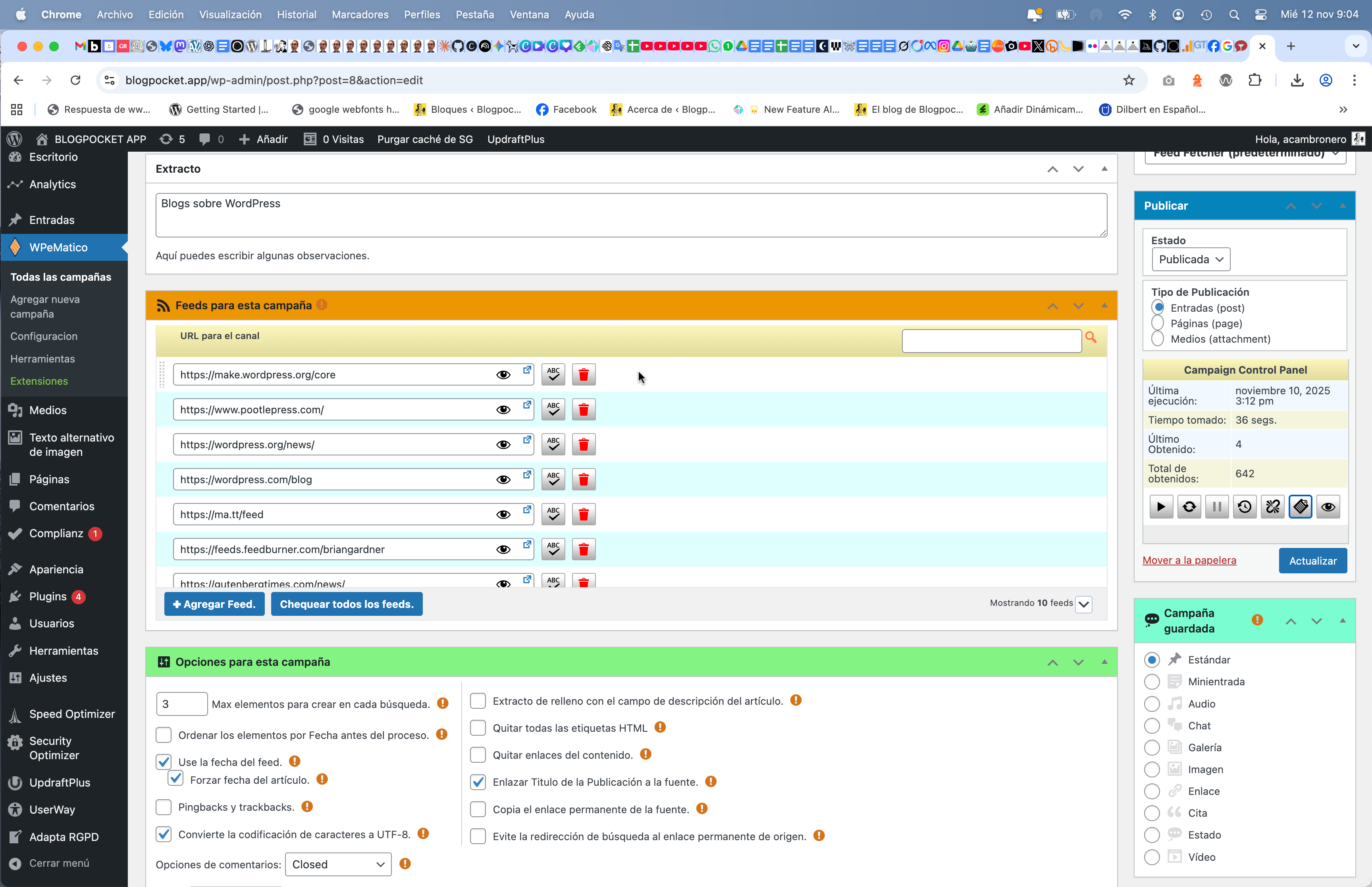1372x887 pixels.
Task: Select Páginas (page) publication type
Action: [x=1157, y=323]
